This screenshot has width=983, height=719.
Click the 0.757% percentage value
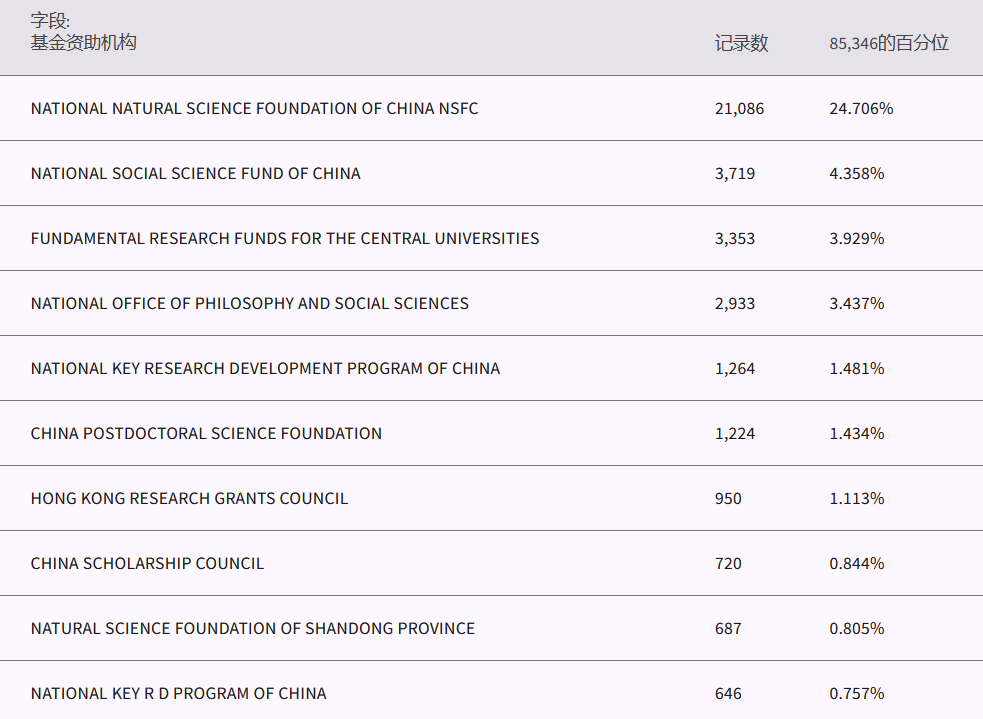point(856,693)
